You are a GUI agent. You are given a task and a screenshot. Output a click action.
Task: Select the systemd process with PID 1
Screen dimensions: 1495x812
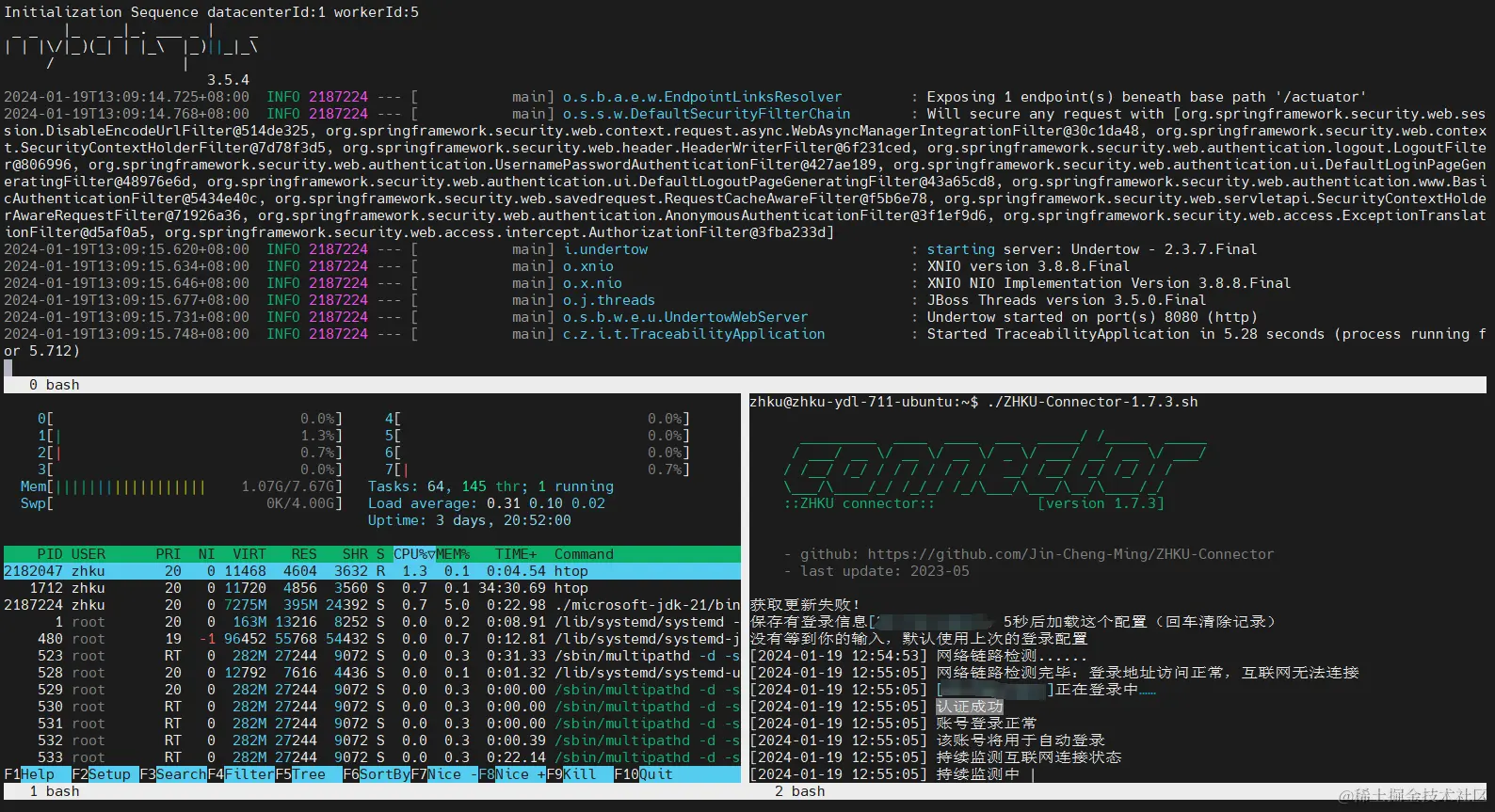pos(372,622)
